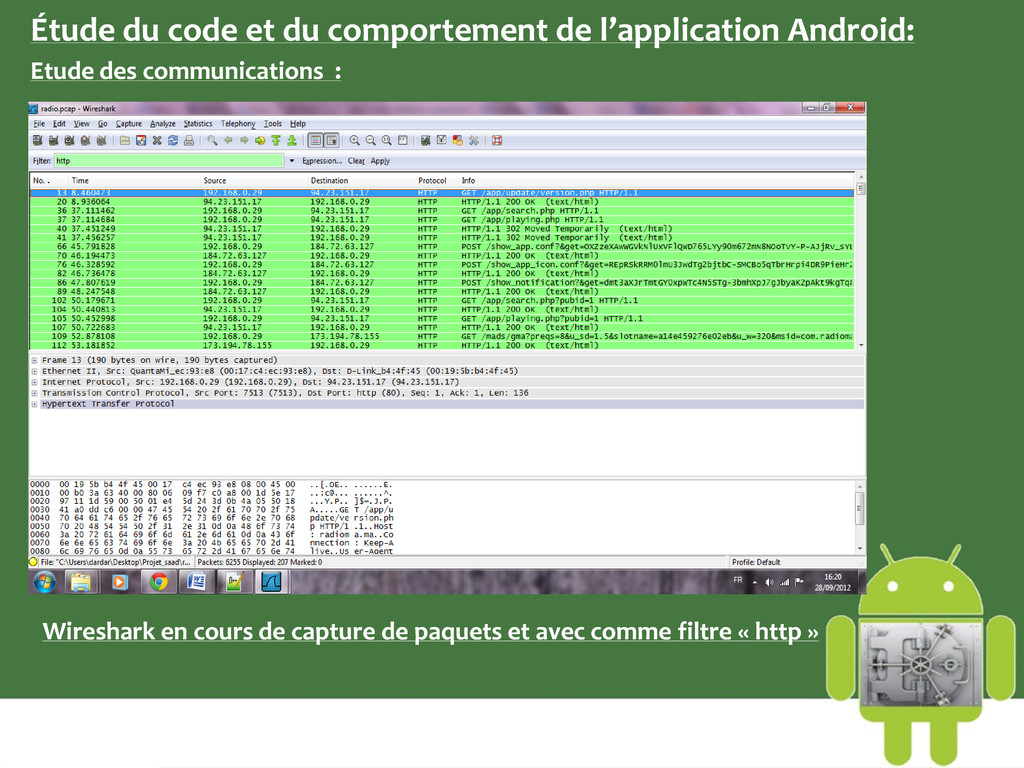Click the packet list vertical scrollbar

coord(861,261)
